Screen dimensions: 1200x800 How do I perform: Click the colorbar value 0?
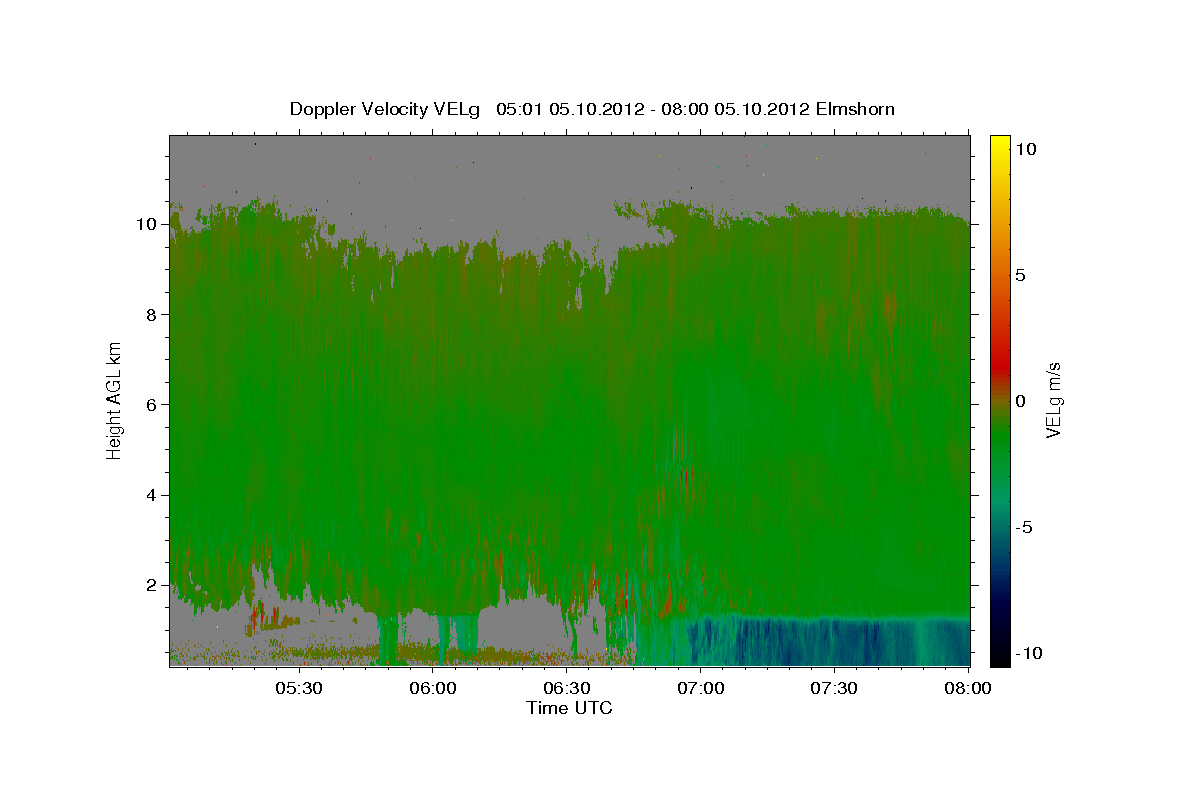click(1021, 401)
